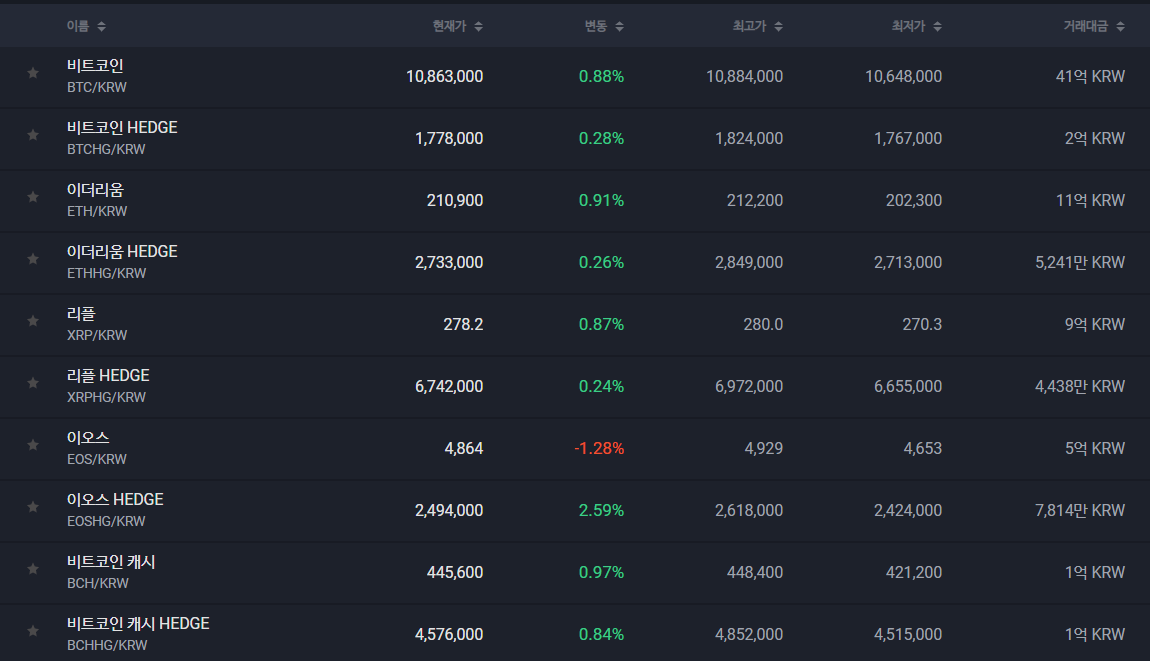Select the ETH/KRW ticker text
1150x661 pixels.
click(x=97, y=211)
